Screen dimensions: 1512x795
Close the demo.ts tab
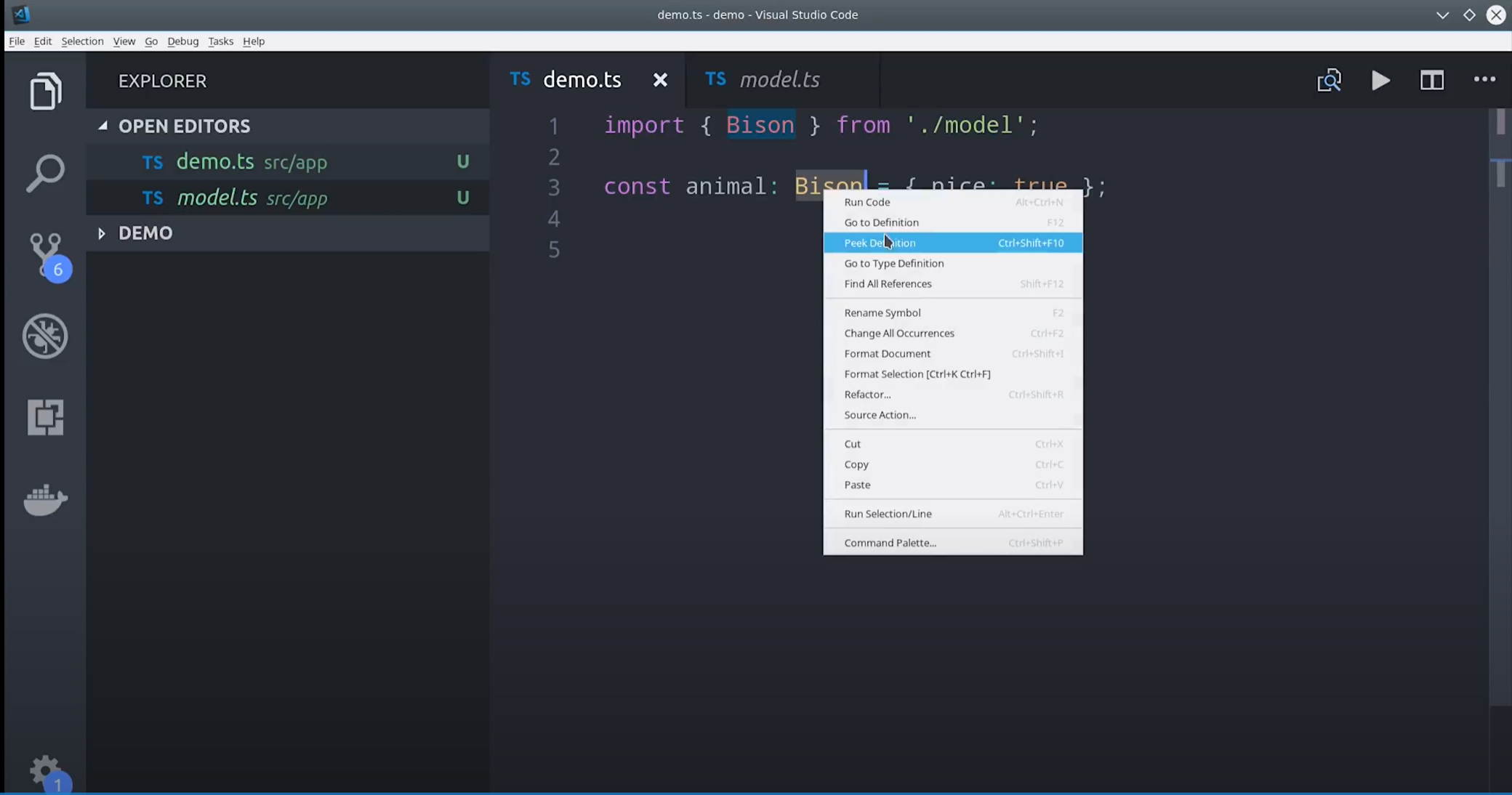659,80
